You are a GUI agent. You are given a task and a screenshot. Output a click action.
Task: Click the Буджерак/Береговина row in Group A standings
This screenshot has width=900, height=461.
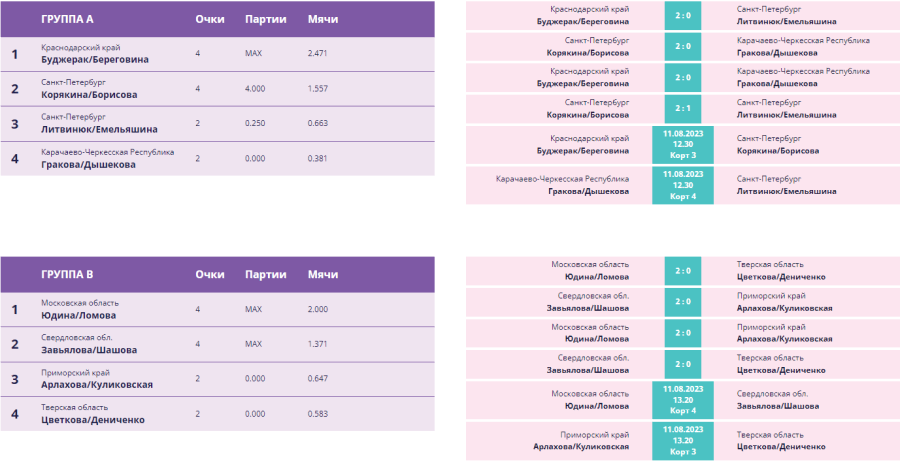coord(95,59)
